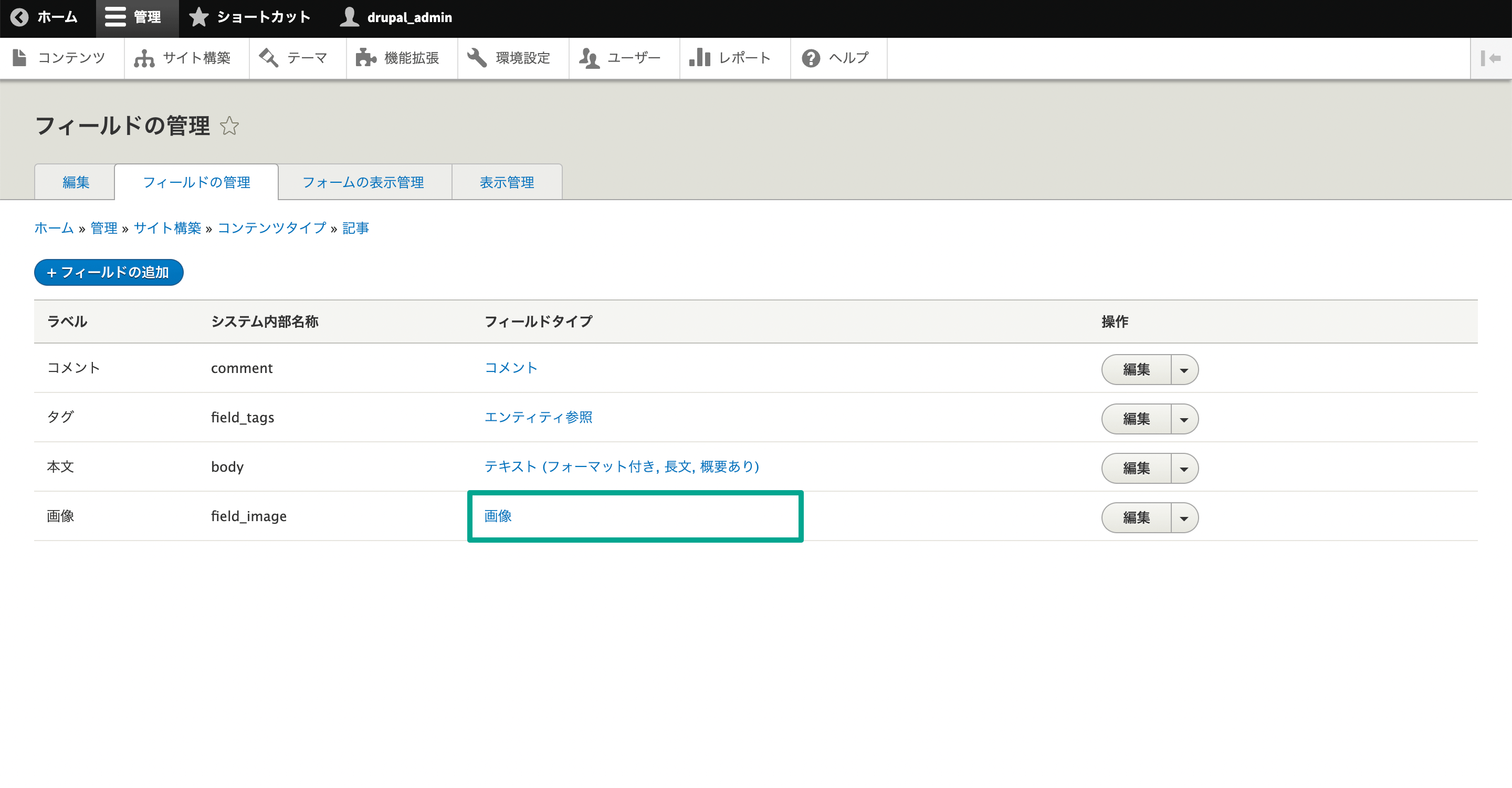Open テーマ admin menu item
Viewport: 1512px width, 788px height.
[298, 58]
